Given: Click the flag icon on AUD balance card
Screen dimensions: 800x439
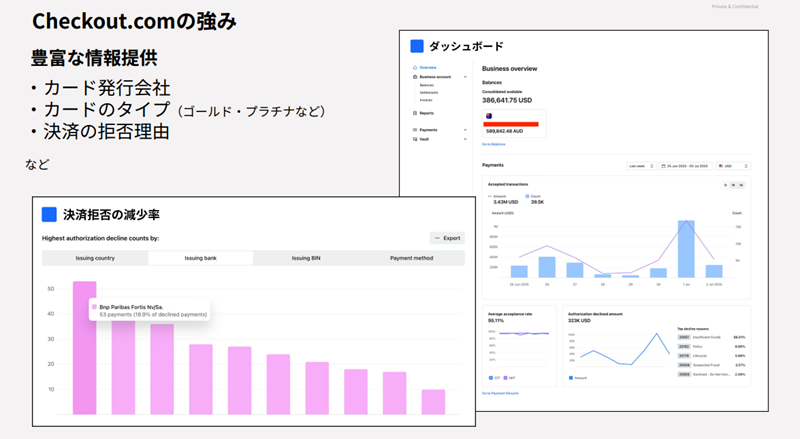Looking at the screenshot, I should (x=488, y=115).
